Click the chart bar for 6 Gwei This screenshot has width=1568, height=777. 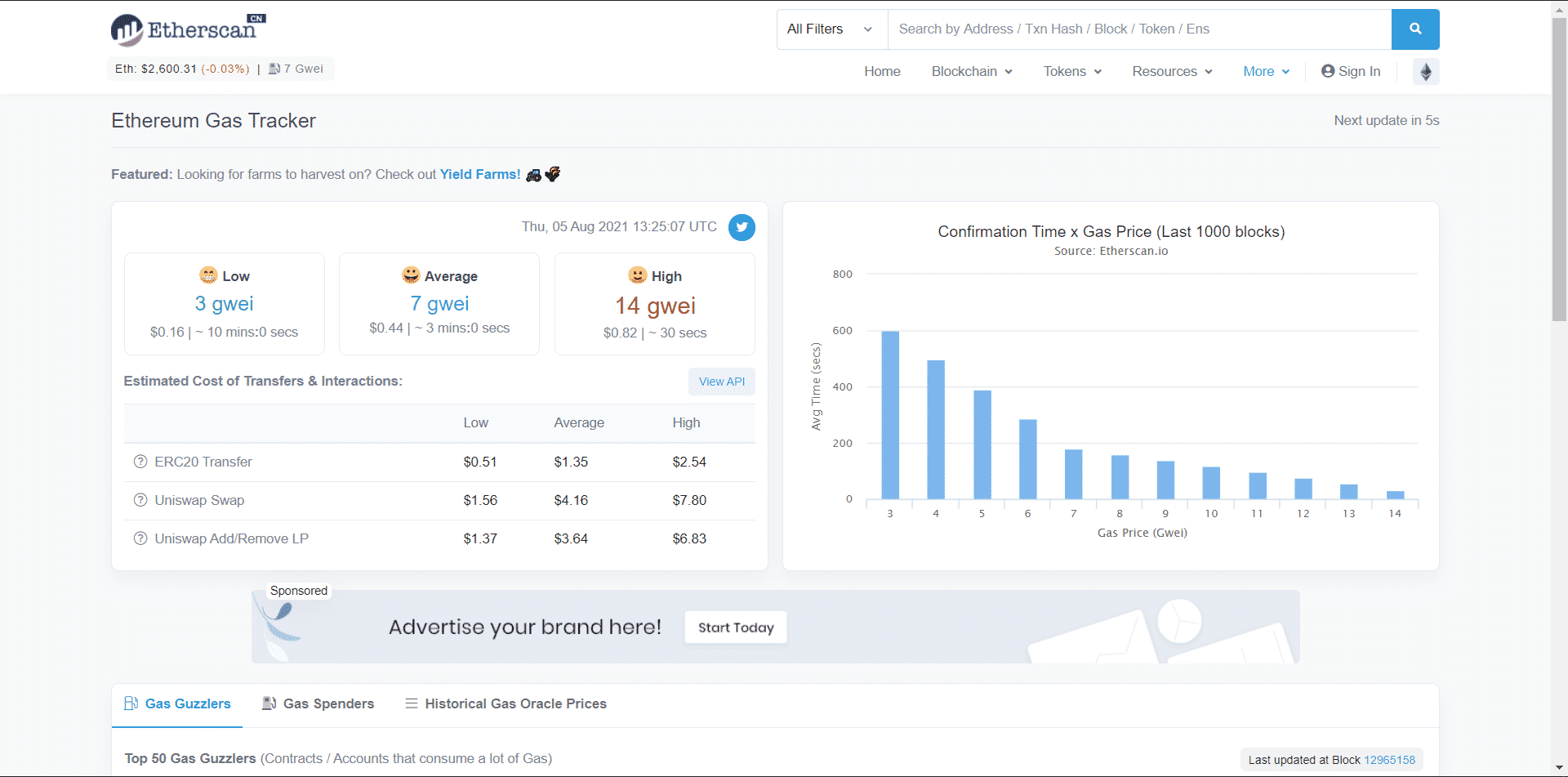[x=1028, y=459]
